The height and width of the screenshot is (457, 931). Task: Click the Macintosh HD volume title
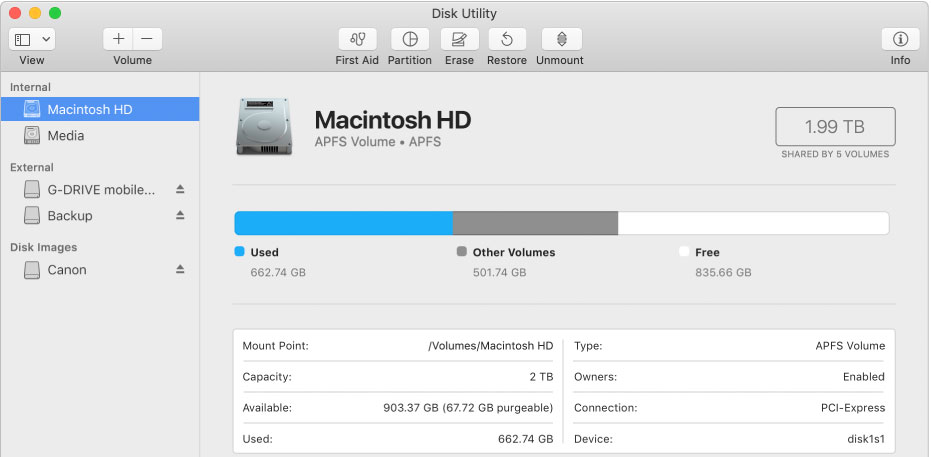click(x=392, y=120)
